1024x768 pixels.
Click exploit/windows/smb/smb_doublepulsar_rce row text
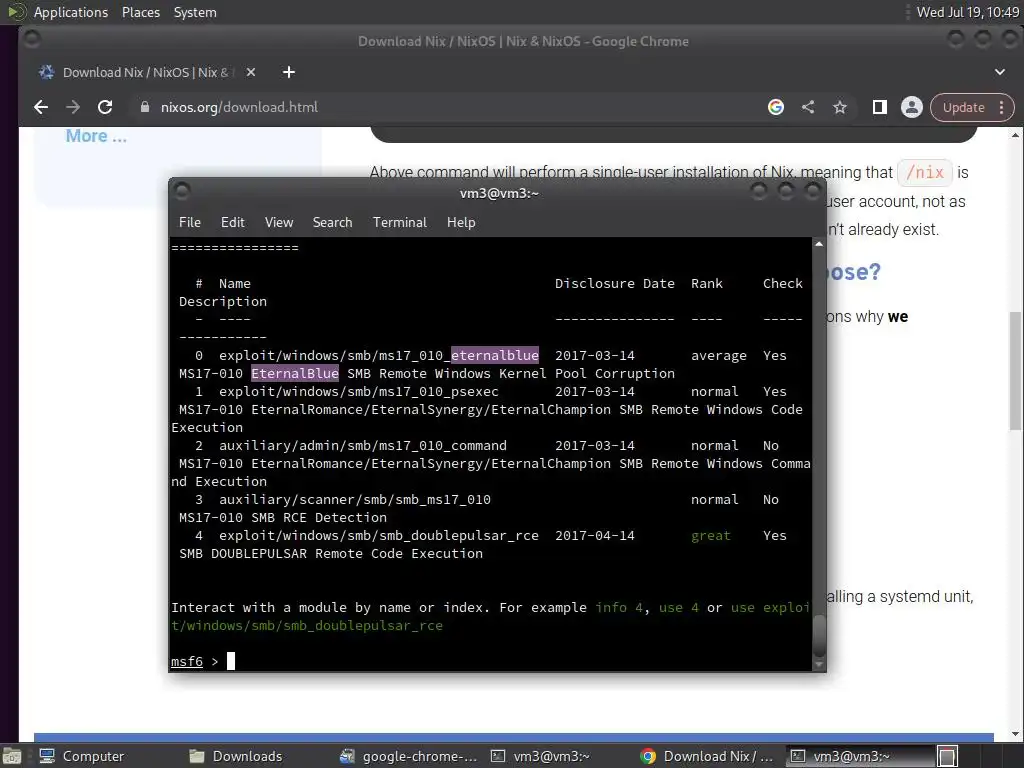[379, 536]
